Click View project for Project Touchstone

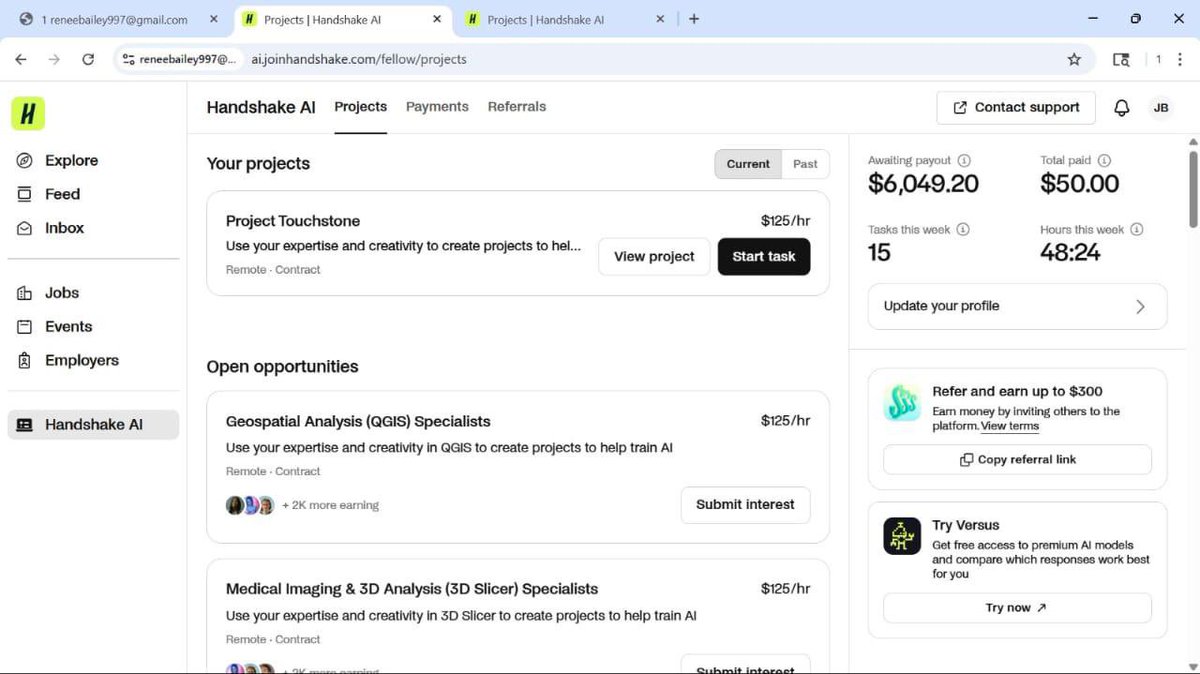pyautogui.click(x=654, y=257)
